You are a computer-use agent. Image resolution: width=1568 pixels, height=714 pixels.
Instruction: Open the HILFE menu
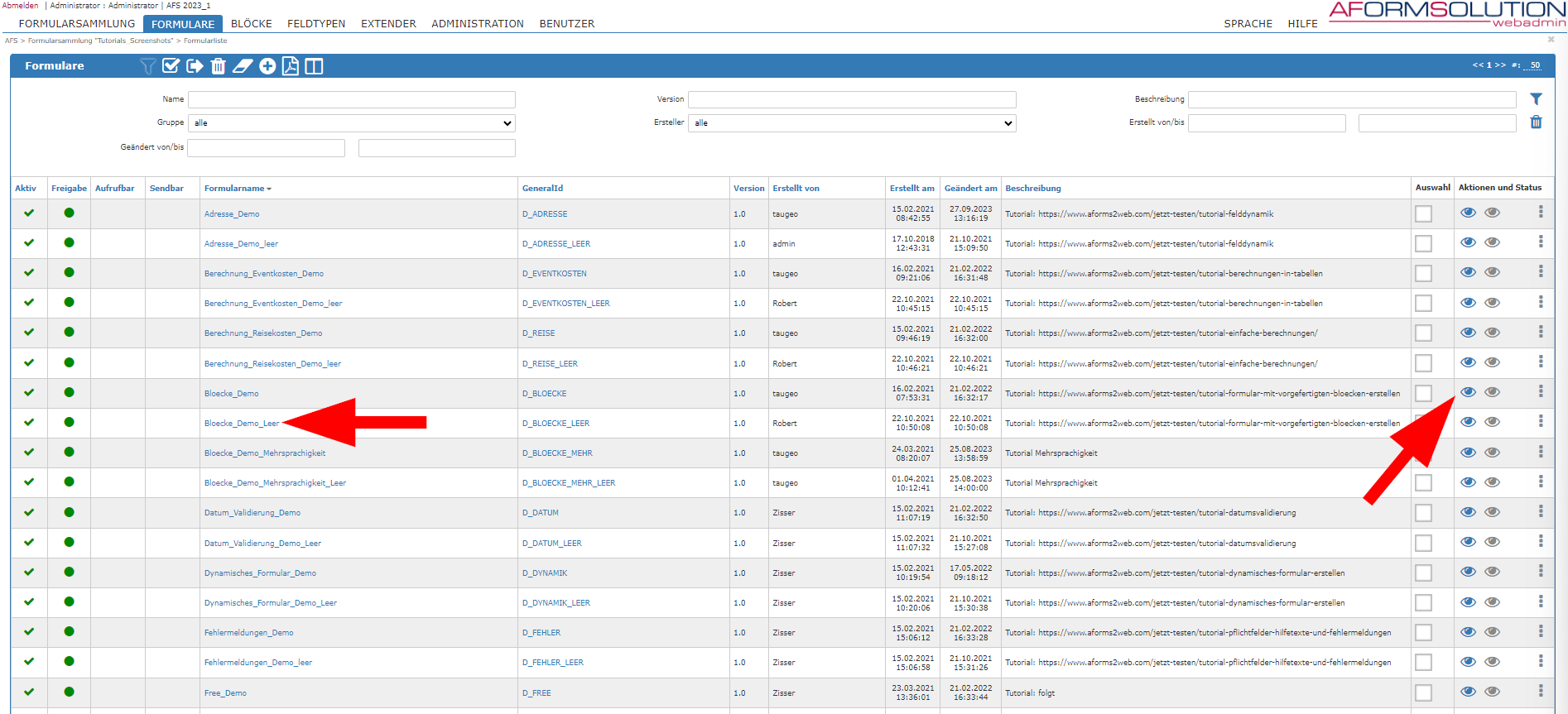[1302, 24]
